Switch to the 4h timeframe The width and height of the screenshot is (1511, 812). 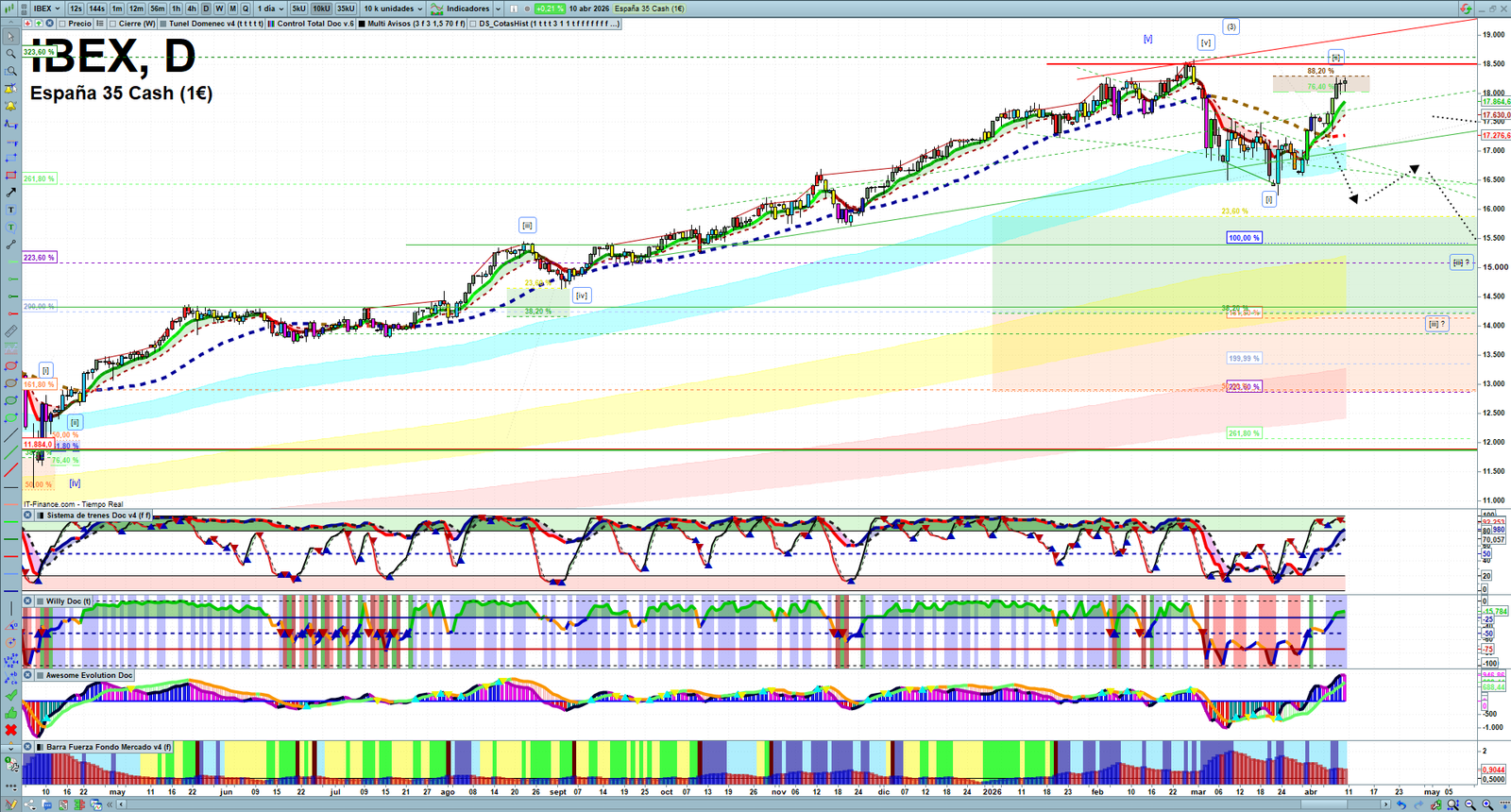tap(192, 8)
